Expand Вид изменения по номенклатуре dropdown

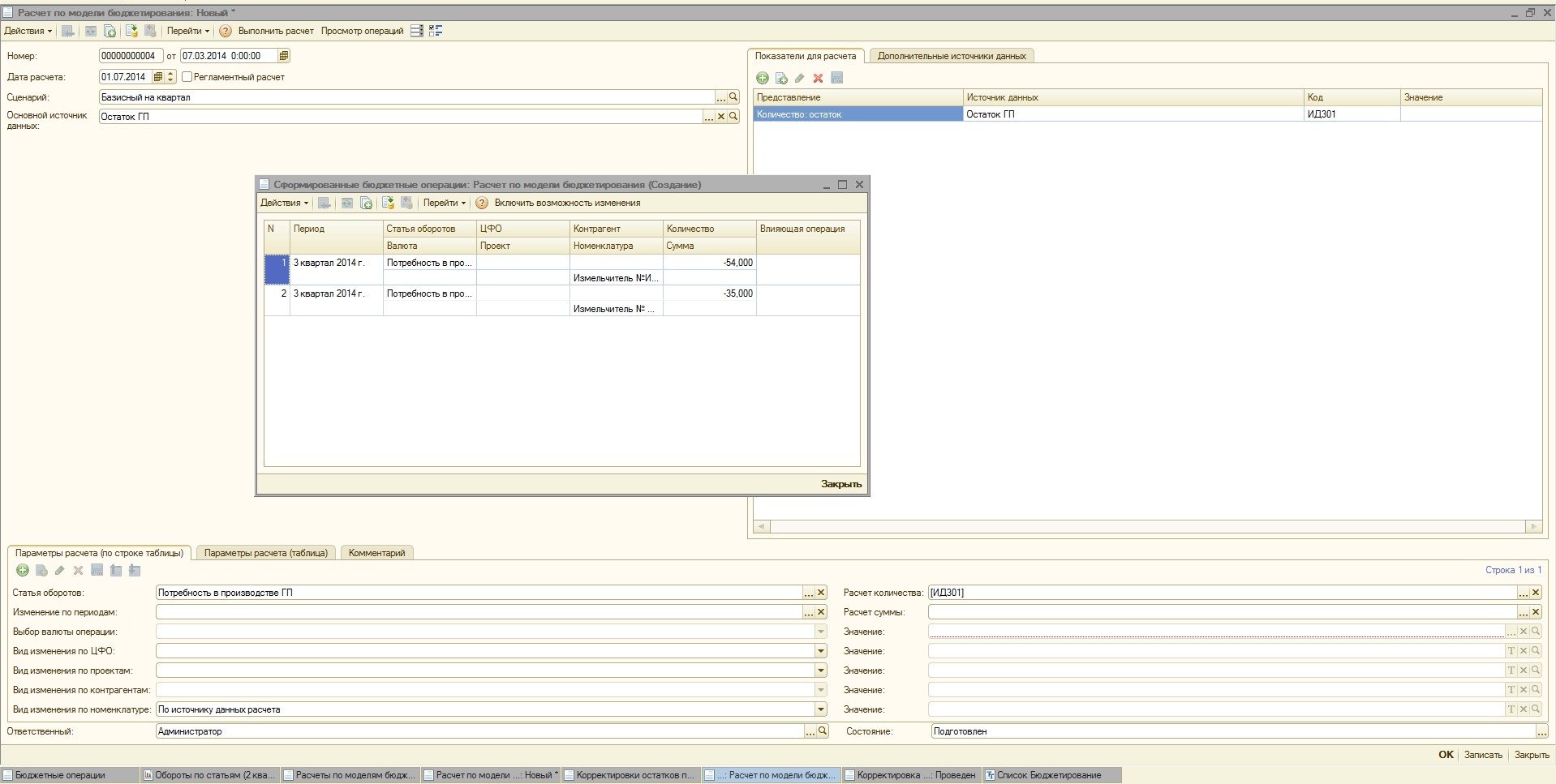[x=820, y=709]
